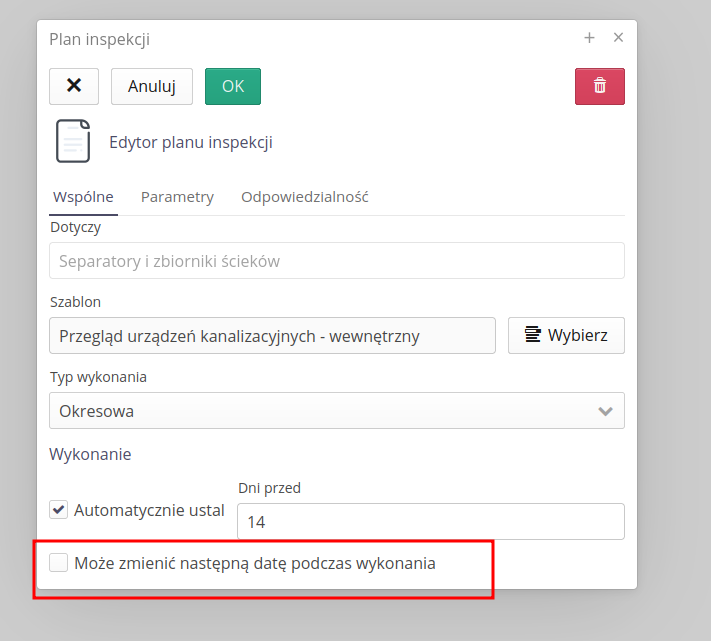
Task: Click the document icon beside editor title
Action: coord(72,141)
